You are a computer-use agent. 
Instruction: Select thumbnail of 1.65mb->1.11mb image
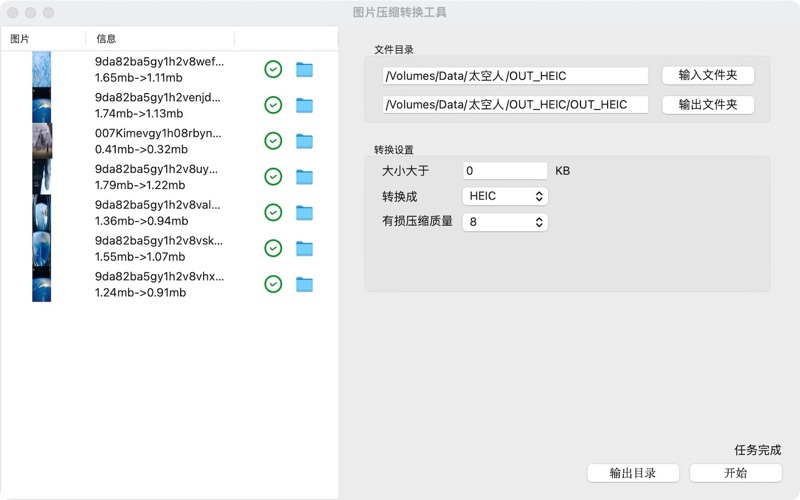[x=41, y=69]
